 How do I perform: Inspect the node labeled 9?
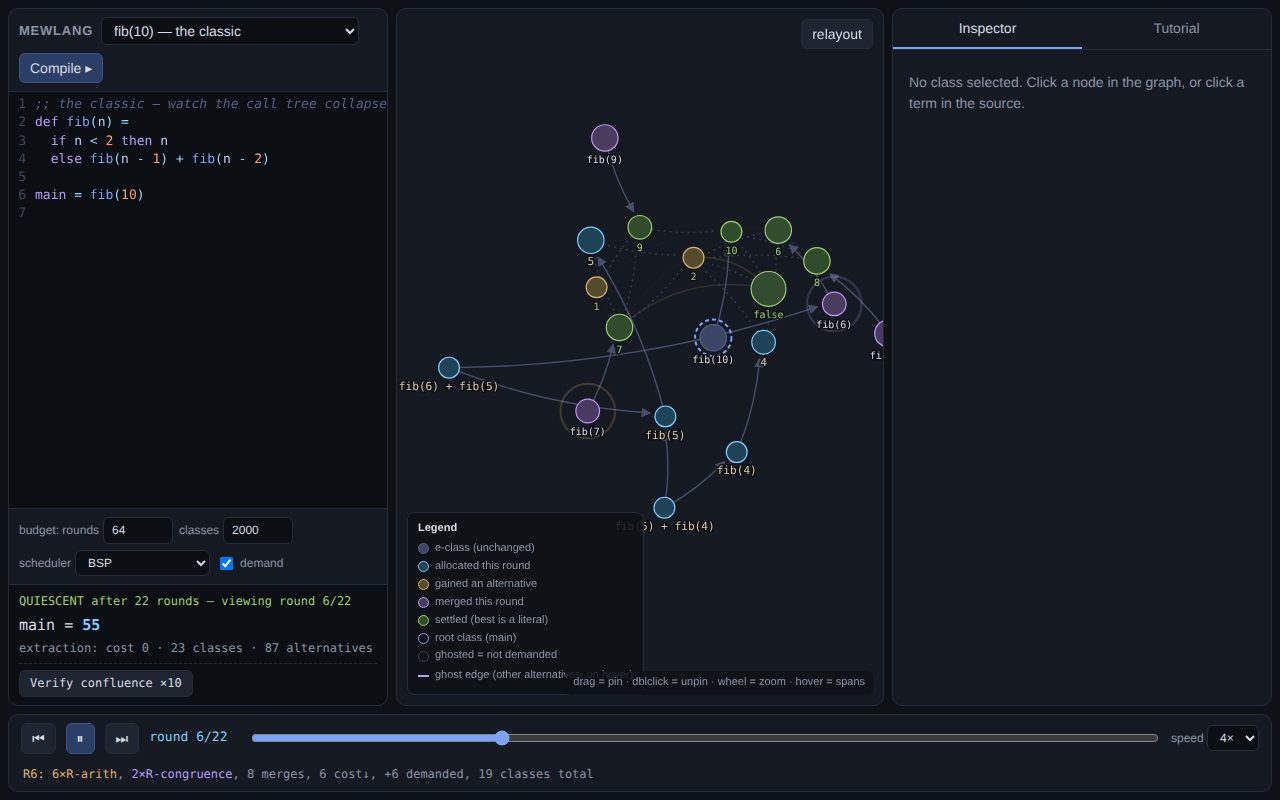[x=640, y=227]
